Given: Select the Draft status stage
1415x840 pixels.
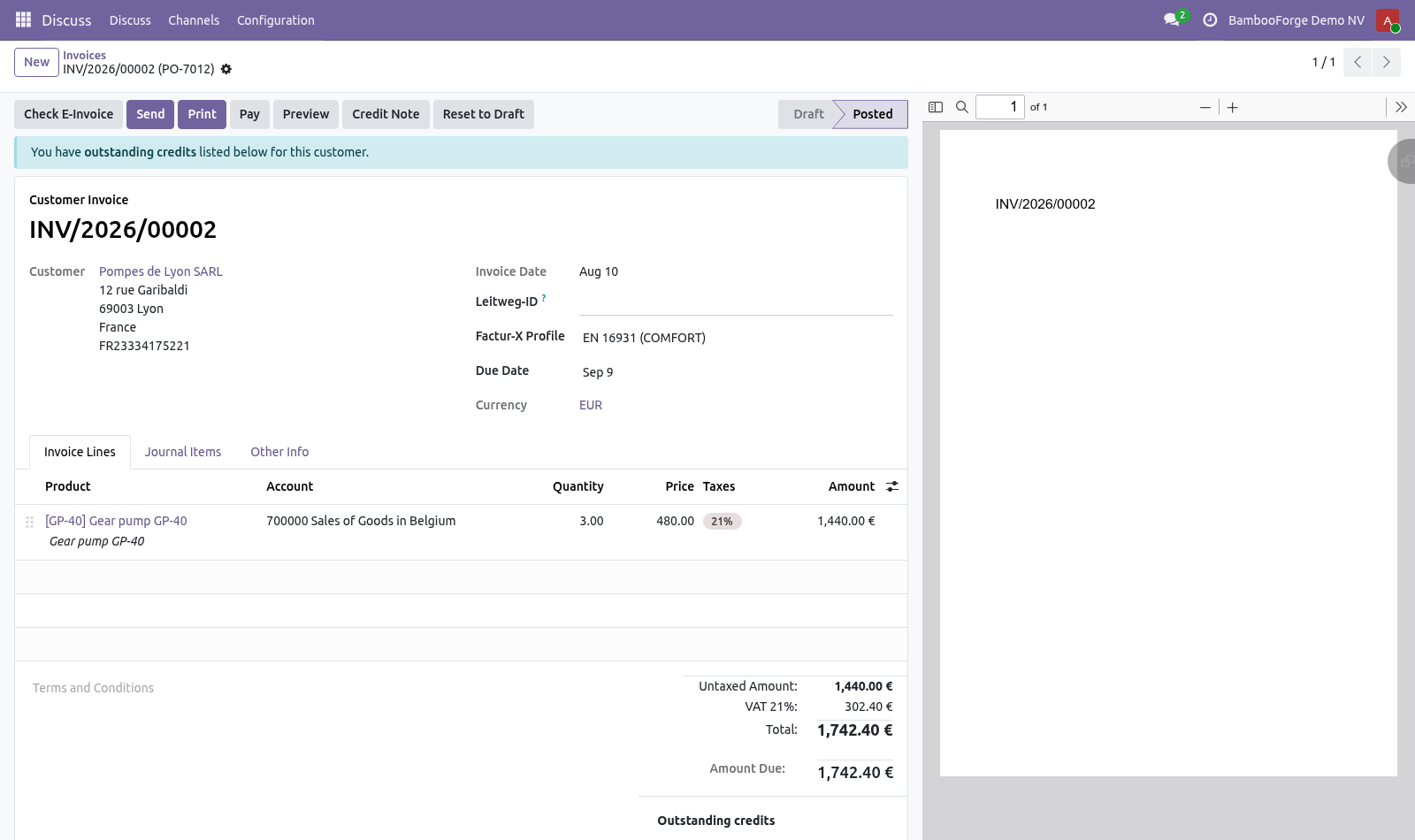Looking at the screenshot, I should pyautogui.click(x=807, y=114).
